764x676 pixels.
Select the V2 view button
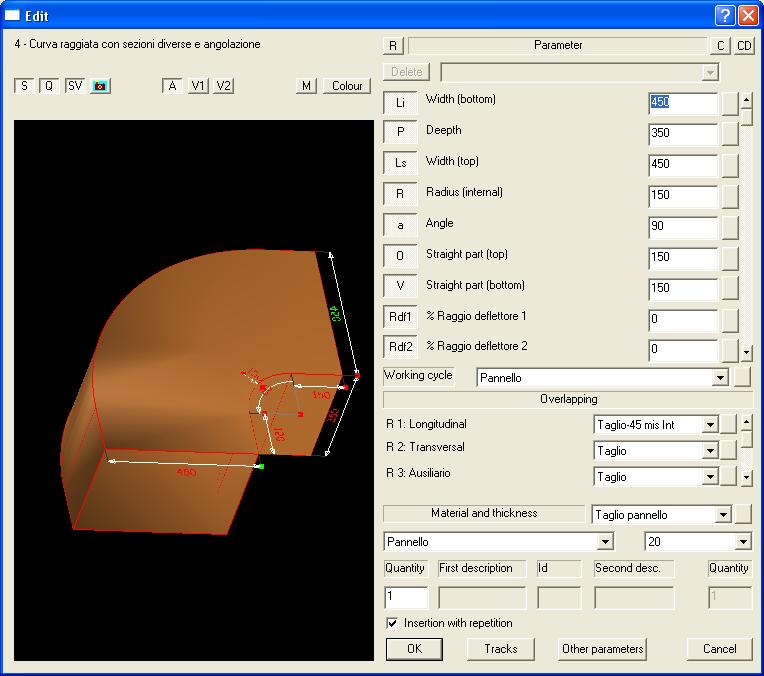pos(224,86)
